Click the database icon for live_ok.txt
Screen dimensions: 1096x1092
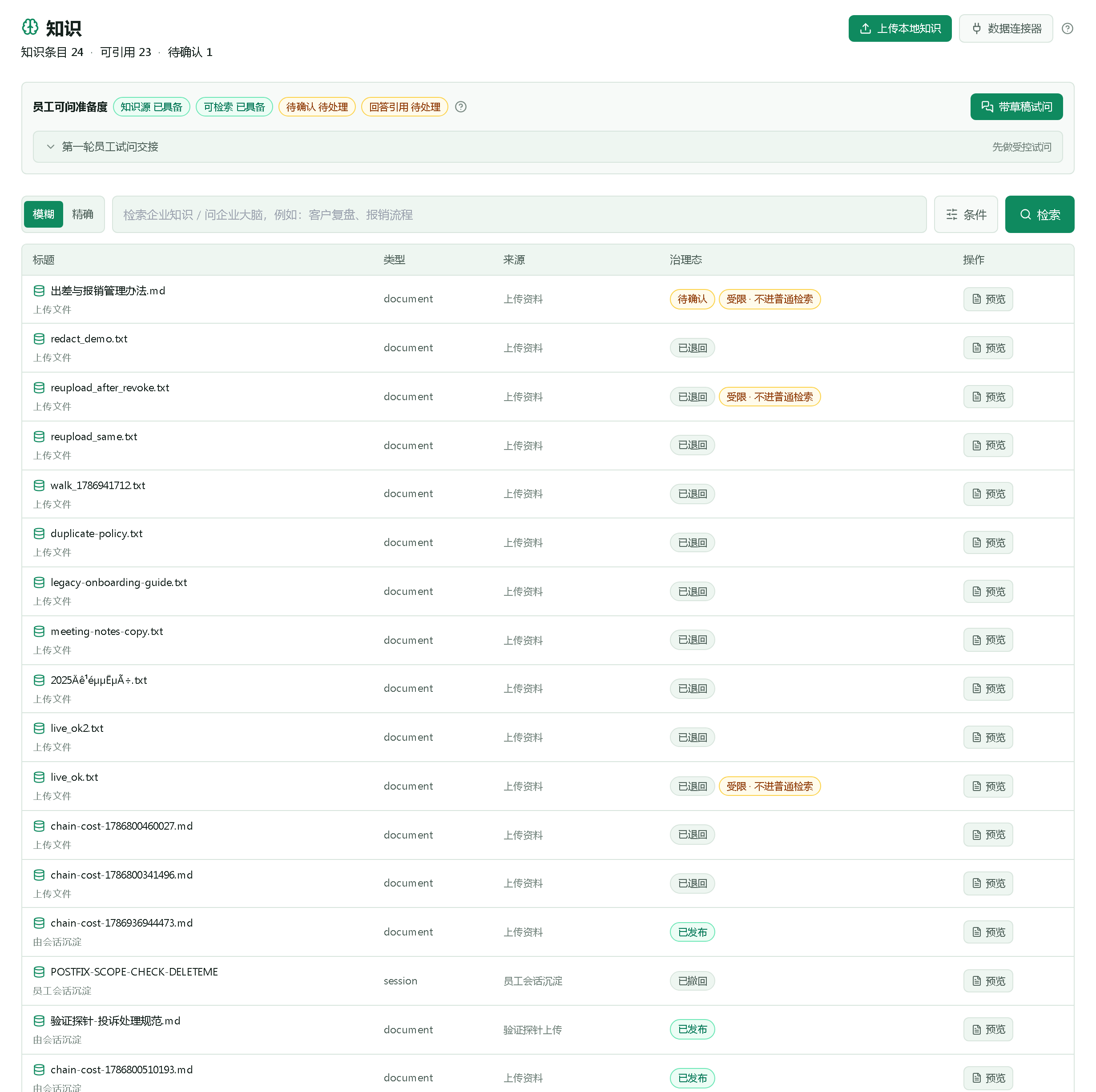[x=39, y=777]
